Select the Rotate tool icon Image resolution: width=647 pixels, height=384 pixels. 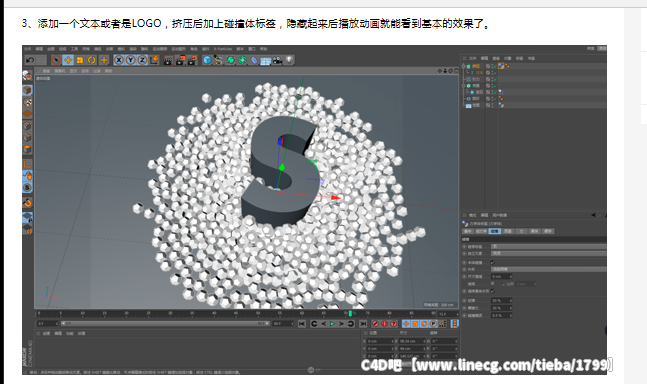(91, 60)
